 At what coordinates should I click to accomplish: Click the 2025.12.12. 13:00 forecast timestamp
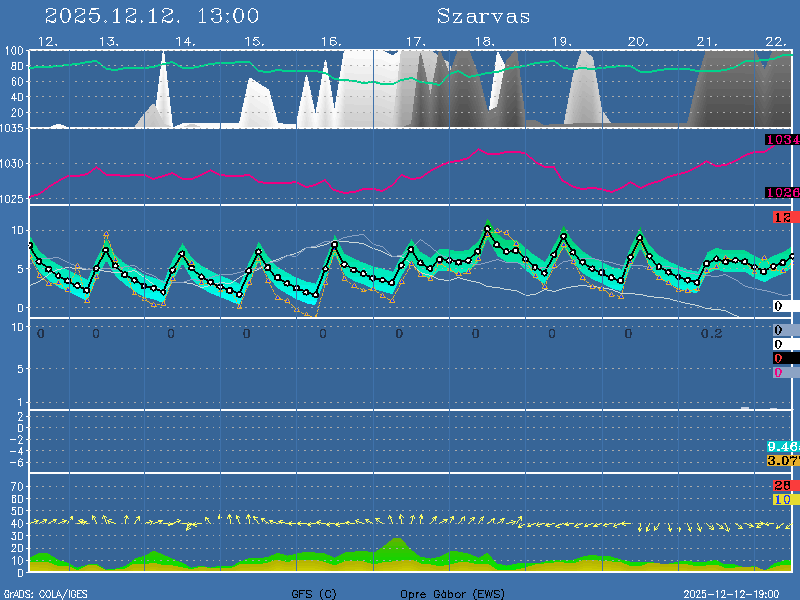[x=152, y=16]
